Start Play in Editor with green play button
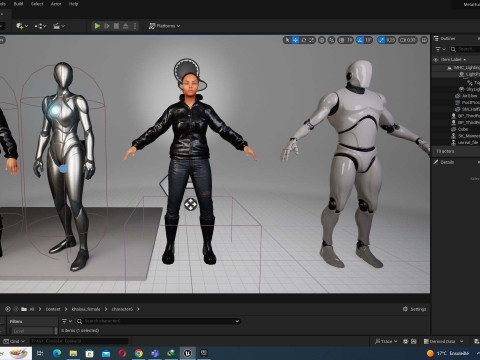 (97, 26)
